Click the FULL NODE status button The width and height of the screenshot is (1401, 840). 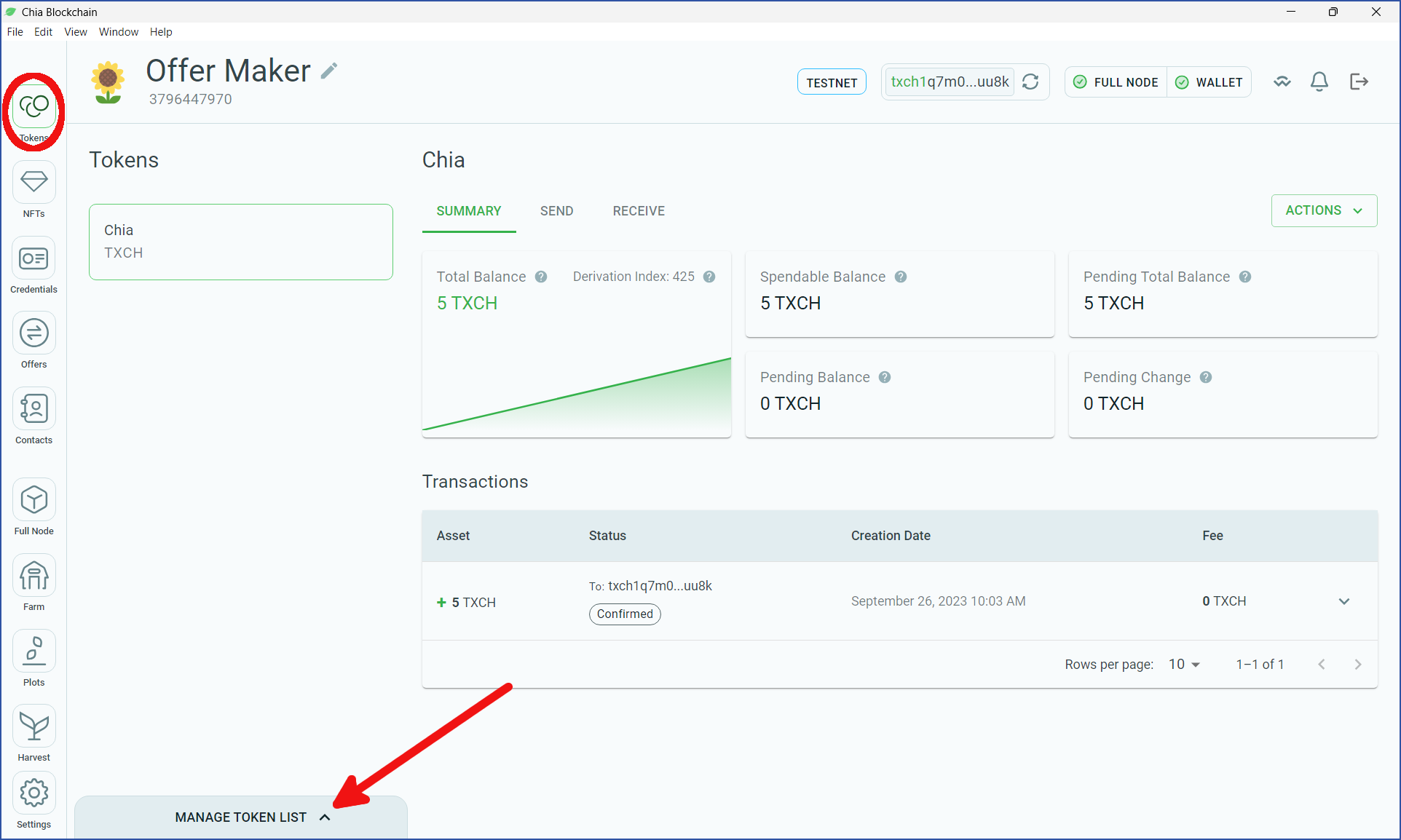[1116, 82]
